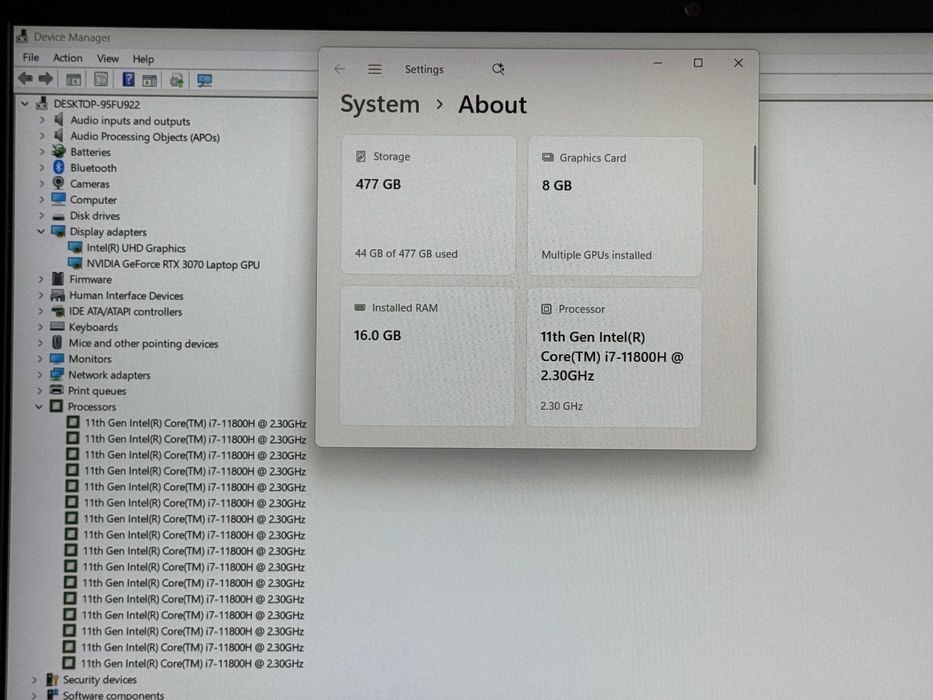Expand the Firmware category

[41, 279]
